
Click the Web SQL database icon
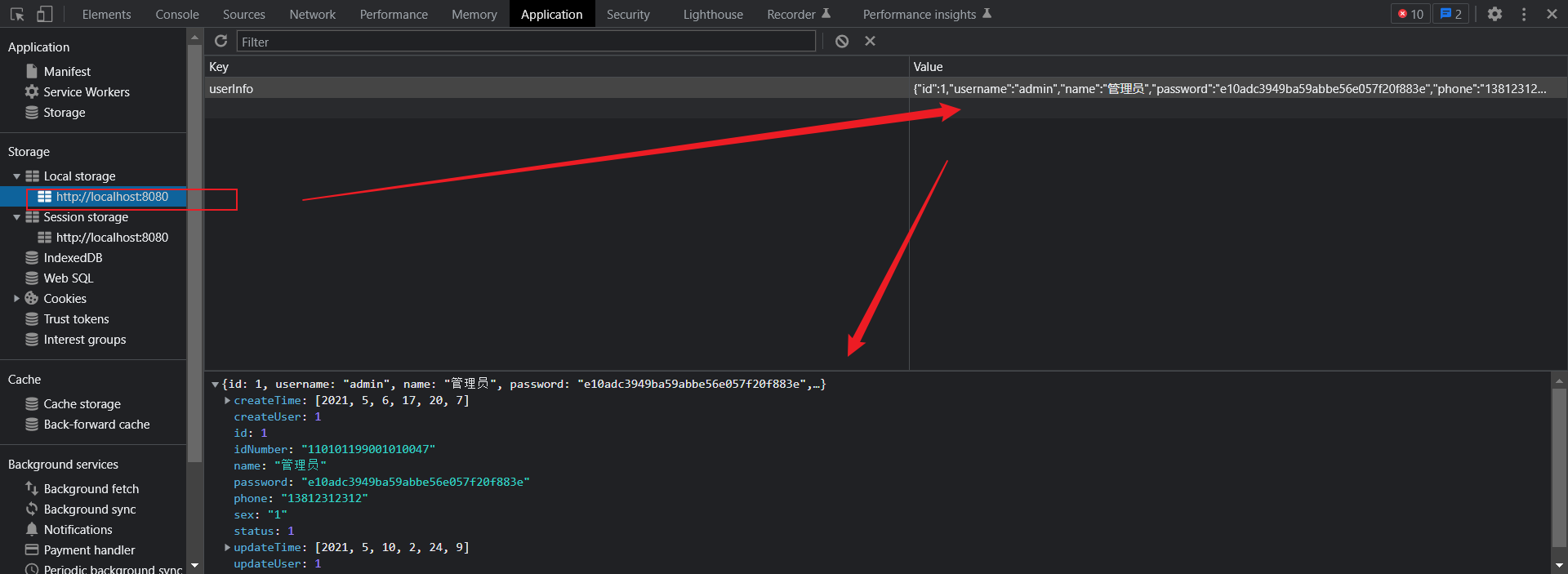tap(32, 278)
